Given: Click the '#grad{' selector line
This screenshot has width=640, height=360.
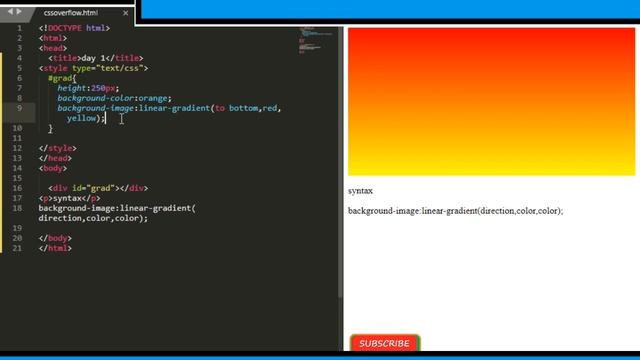Looking at the screenshot, I should (62, 78).
